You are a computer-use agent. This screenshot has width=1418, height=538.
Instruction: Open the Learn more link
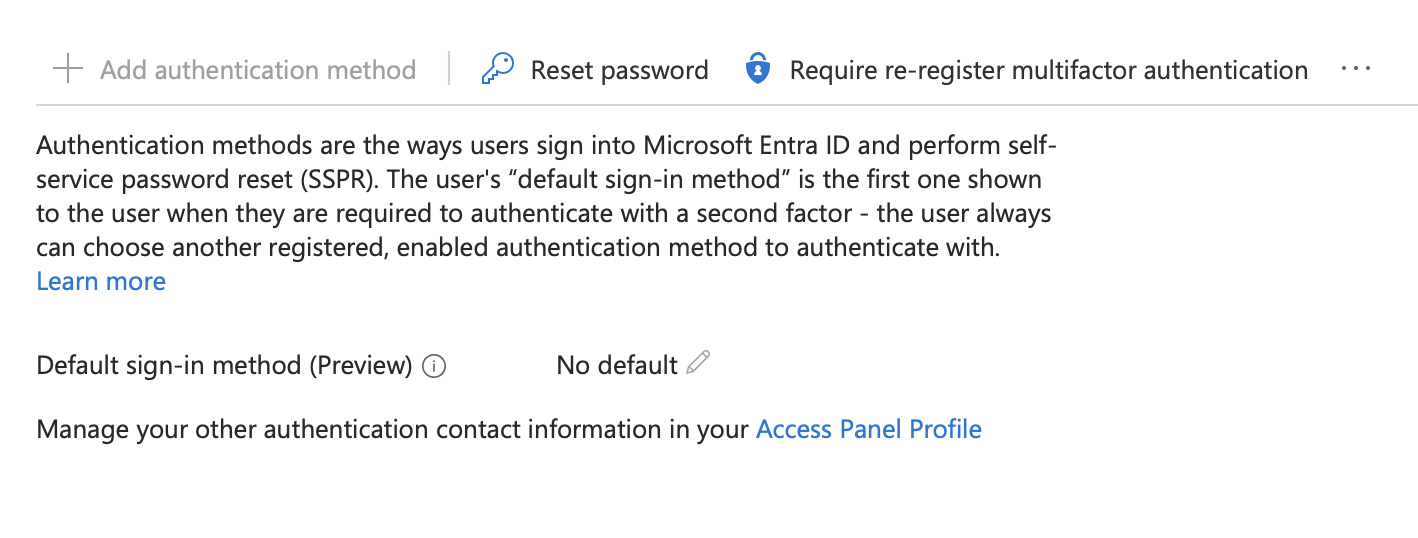[x=101, y=282]
